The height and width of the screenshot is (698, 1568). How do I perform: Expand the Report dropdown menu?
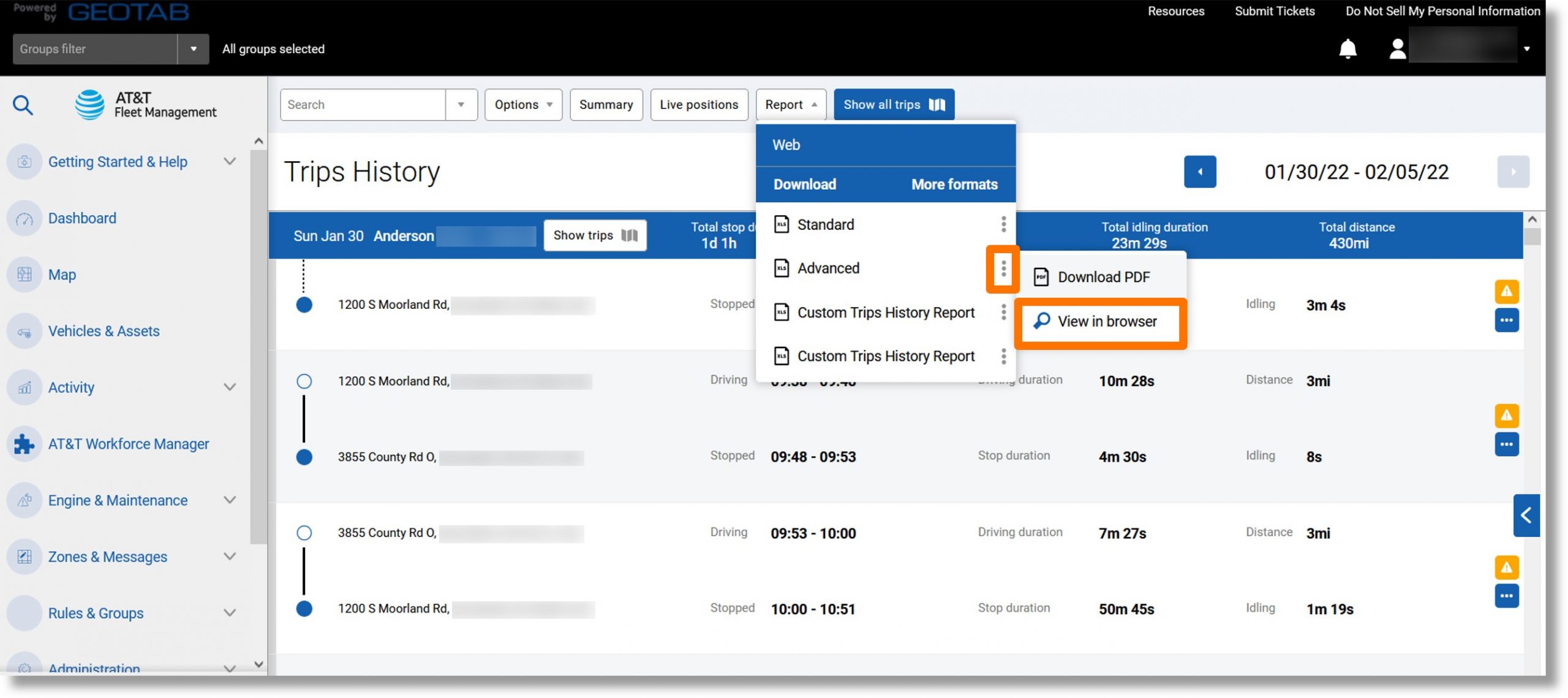790,104
